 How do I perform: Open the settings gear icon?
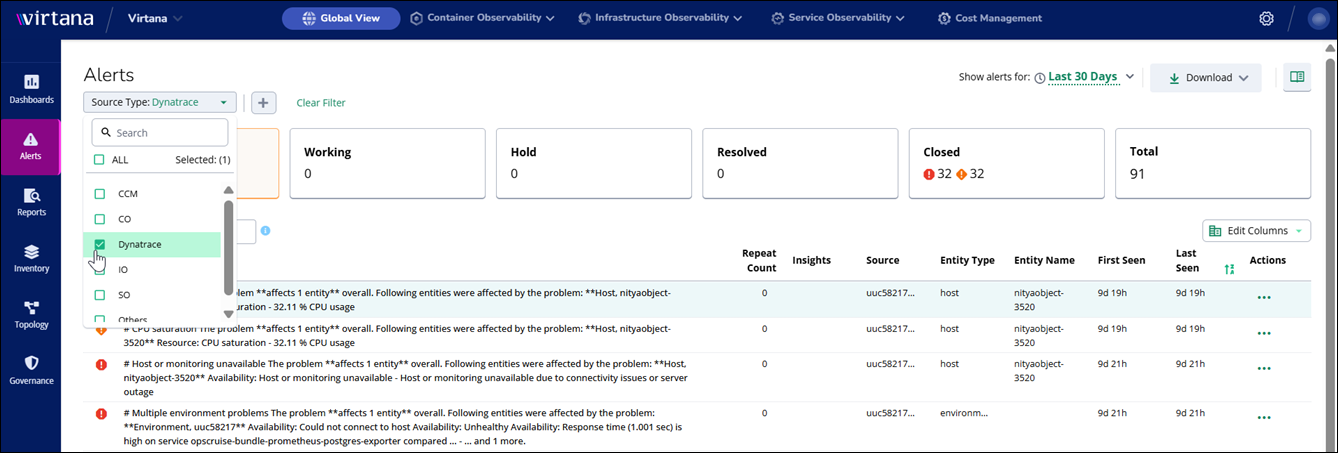(x=1266, y=18)
